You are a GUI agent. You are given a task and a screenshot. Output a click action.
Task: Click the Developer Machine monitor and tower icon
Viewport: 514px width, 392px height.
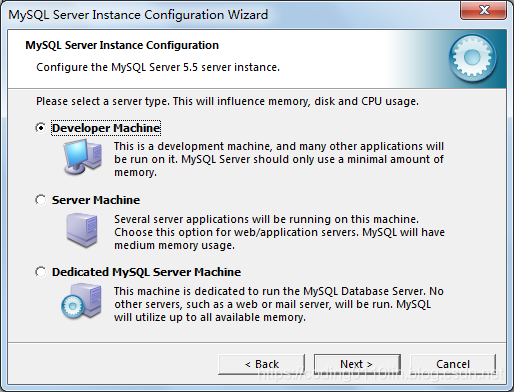tap(83, 157)
